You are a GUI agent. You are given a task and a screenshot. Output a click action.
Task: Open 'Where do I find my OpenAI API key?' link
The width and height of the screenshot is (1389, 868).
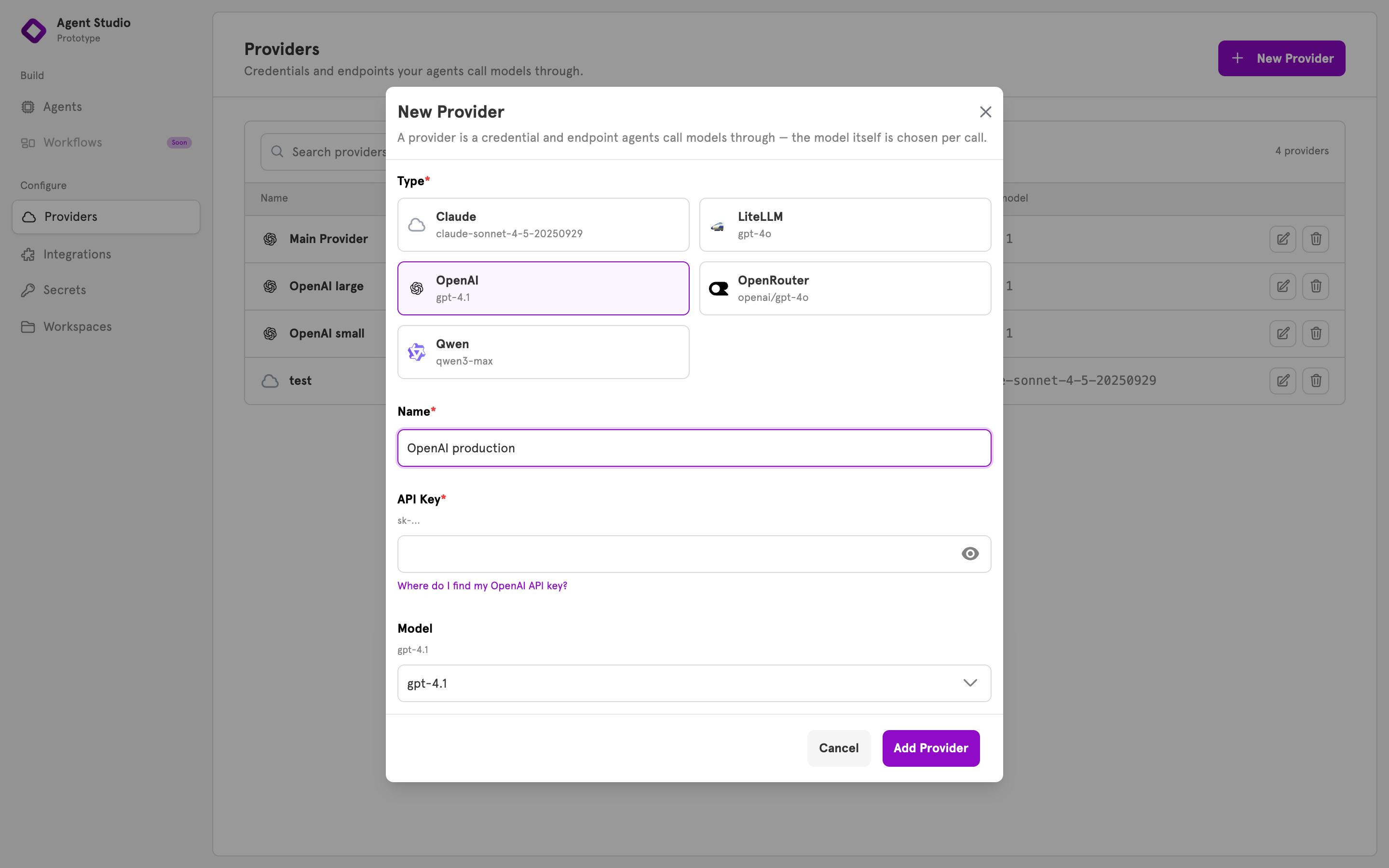click(x=482, y=585)
